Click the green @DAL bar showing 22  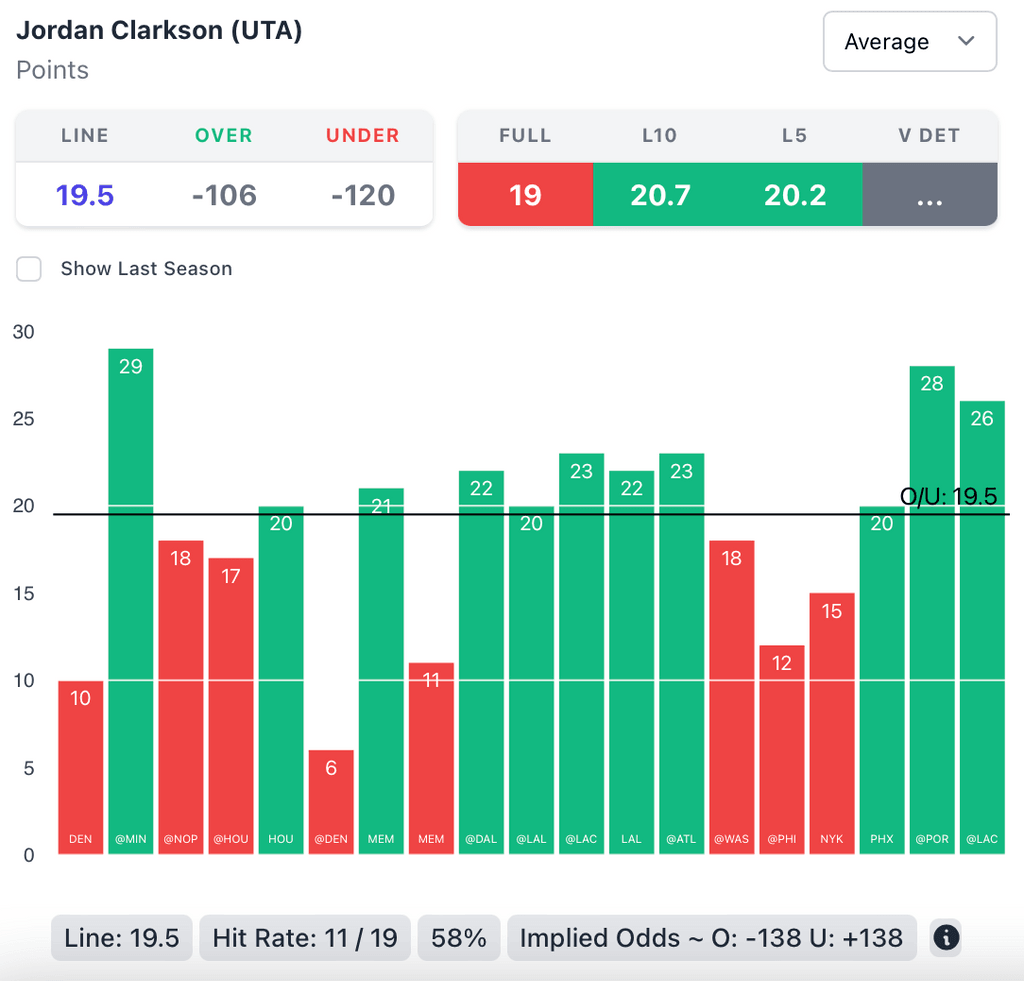tap(481, 662)
